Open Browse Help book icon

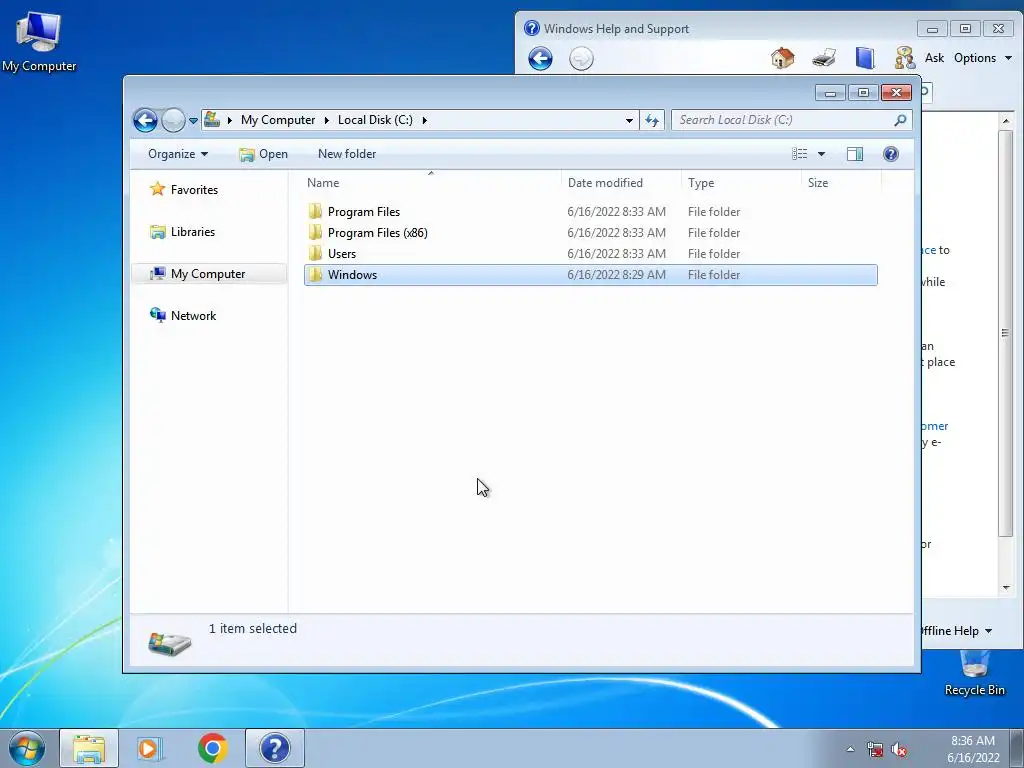coord(865,58)
